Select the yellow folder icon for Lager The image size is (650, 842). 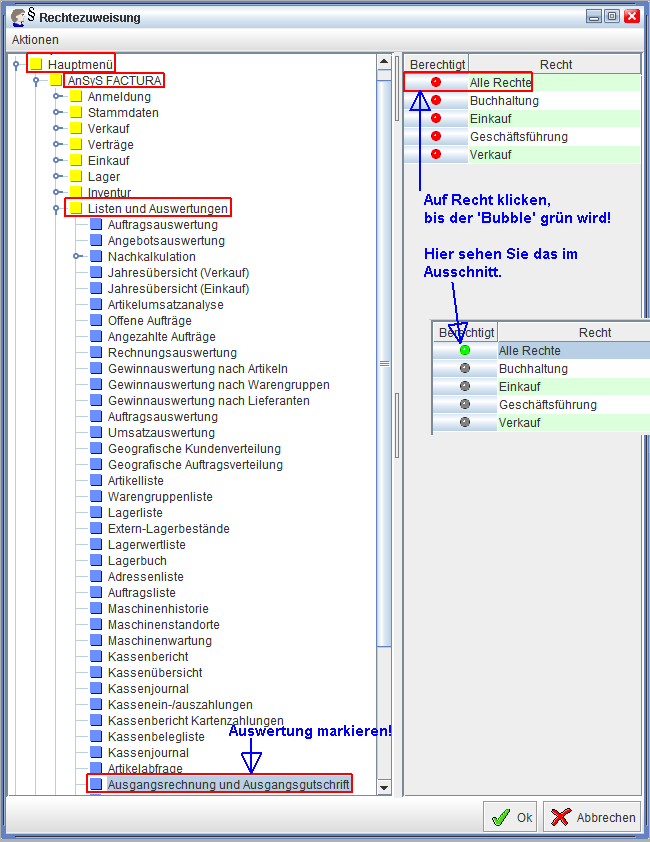coord(76,177)
